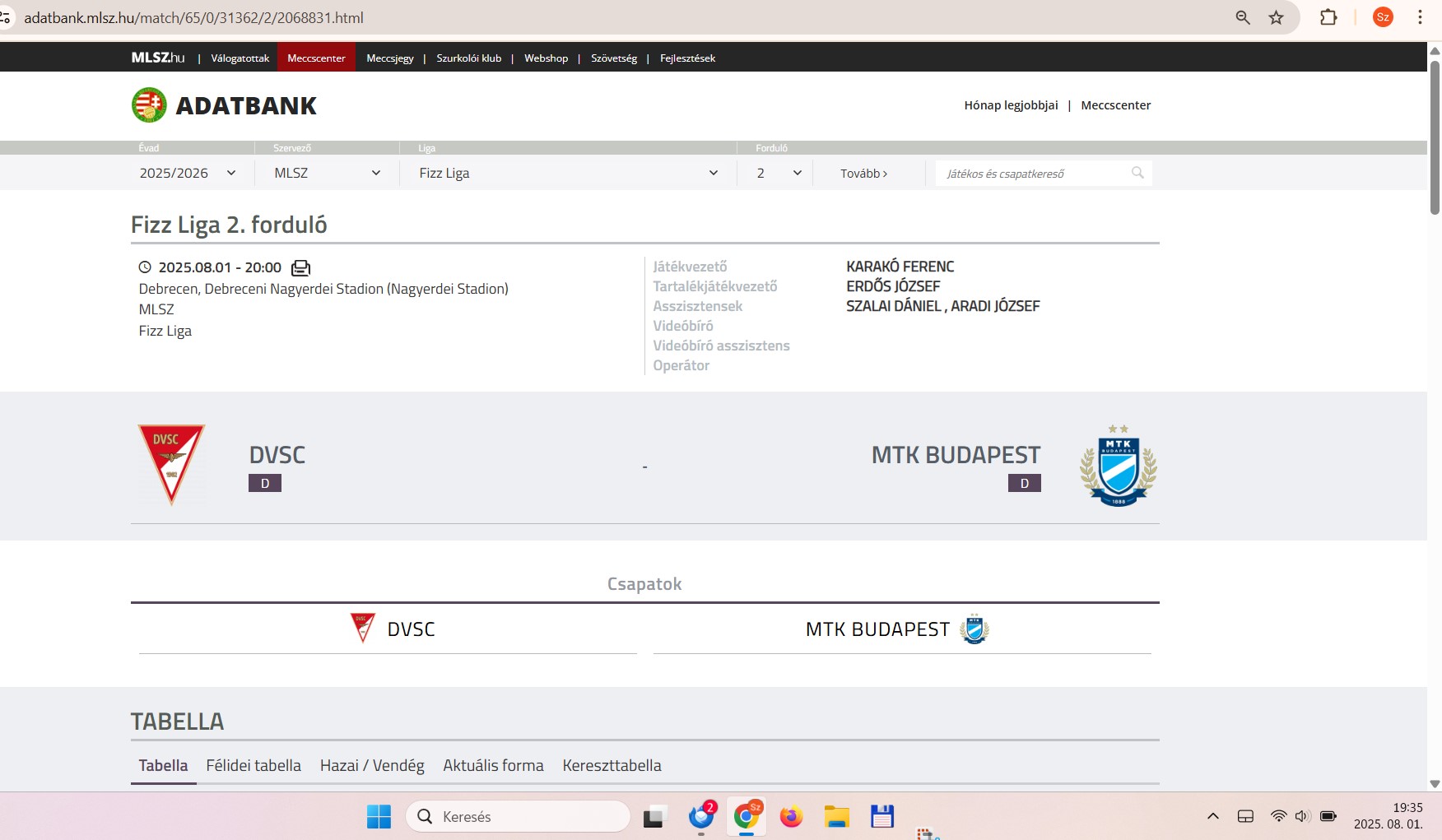This screenshot has height=840, width=1442.
Task: Click the floppy disk save app in taskbar
Action: (x=882, y=816)
